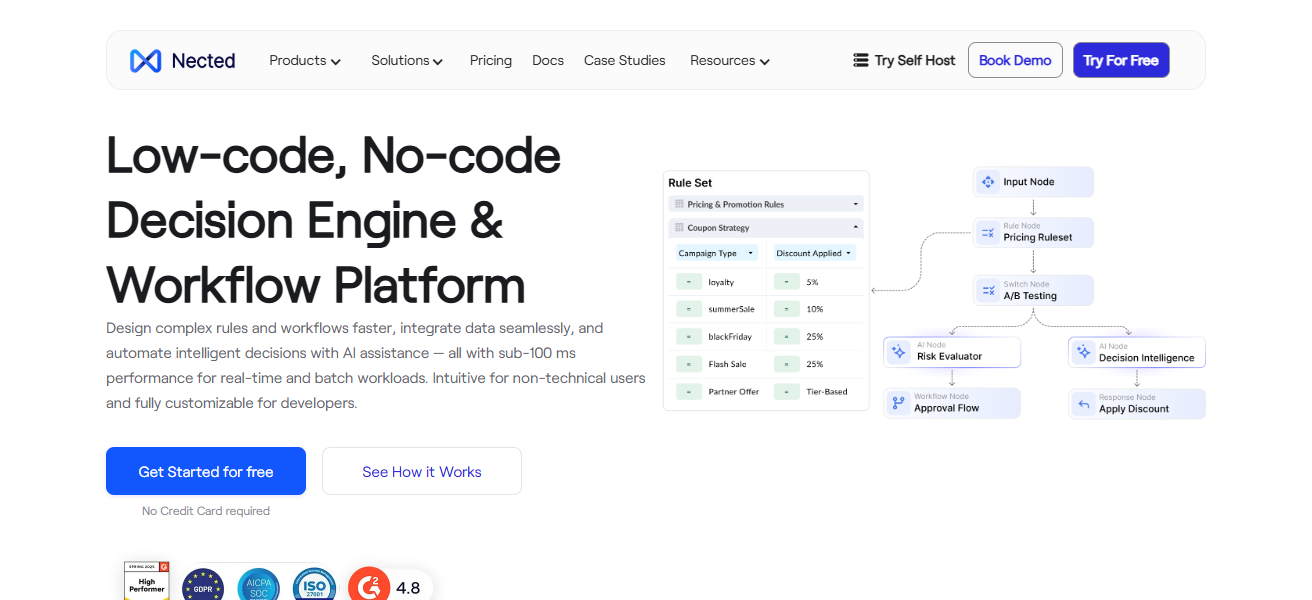Click the AICPA SOC badge

(x=258, y=586)
